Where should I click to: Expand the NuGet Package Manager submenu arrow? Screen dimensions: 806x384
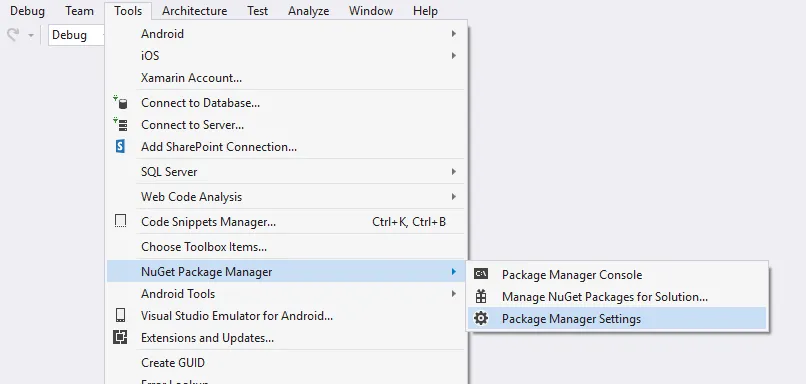tap(453, 271)
